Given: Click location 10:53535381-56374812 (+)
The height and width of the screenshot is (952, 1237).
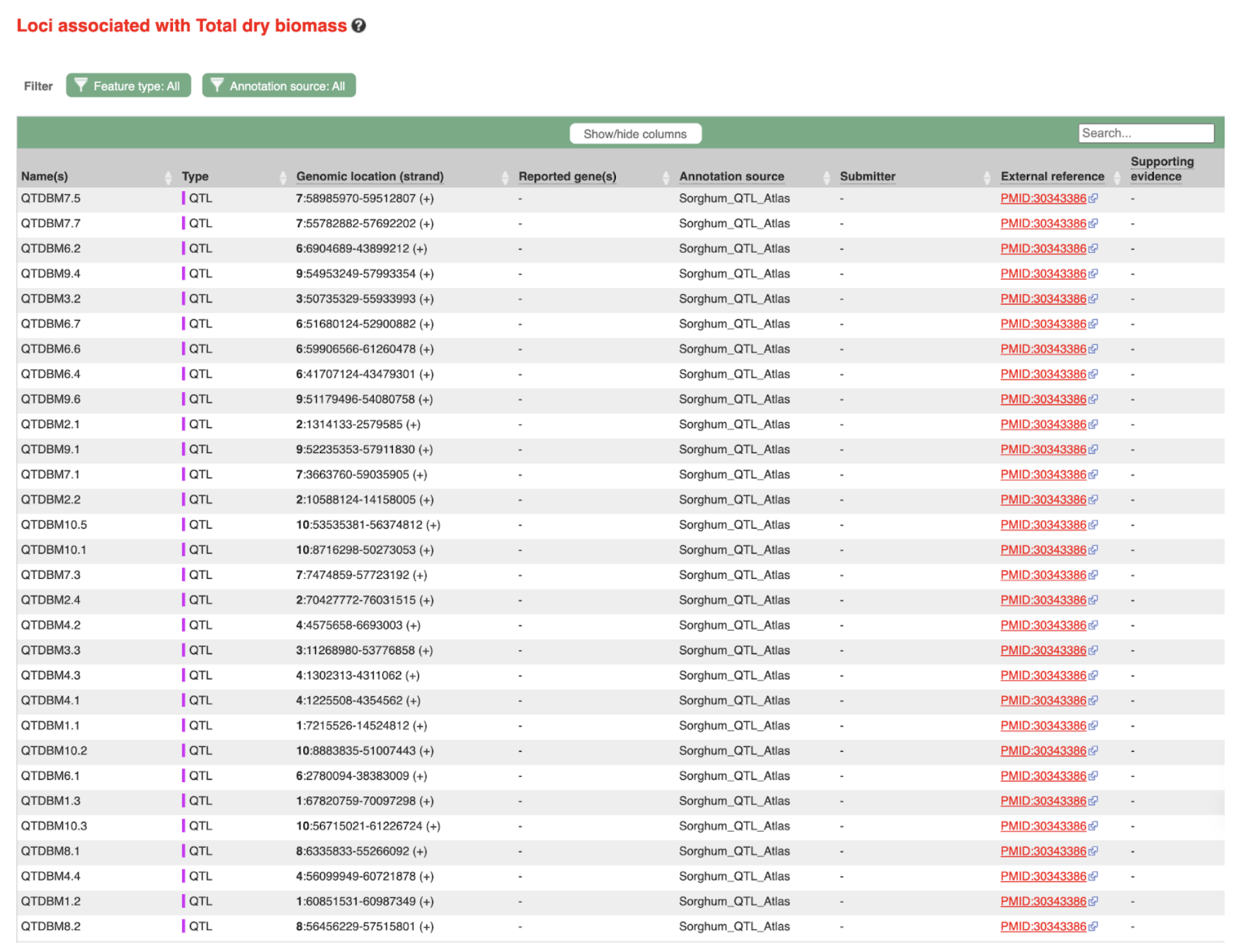Looking at the screenshot, I should tap(368, 525).
